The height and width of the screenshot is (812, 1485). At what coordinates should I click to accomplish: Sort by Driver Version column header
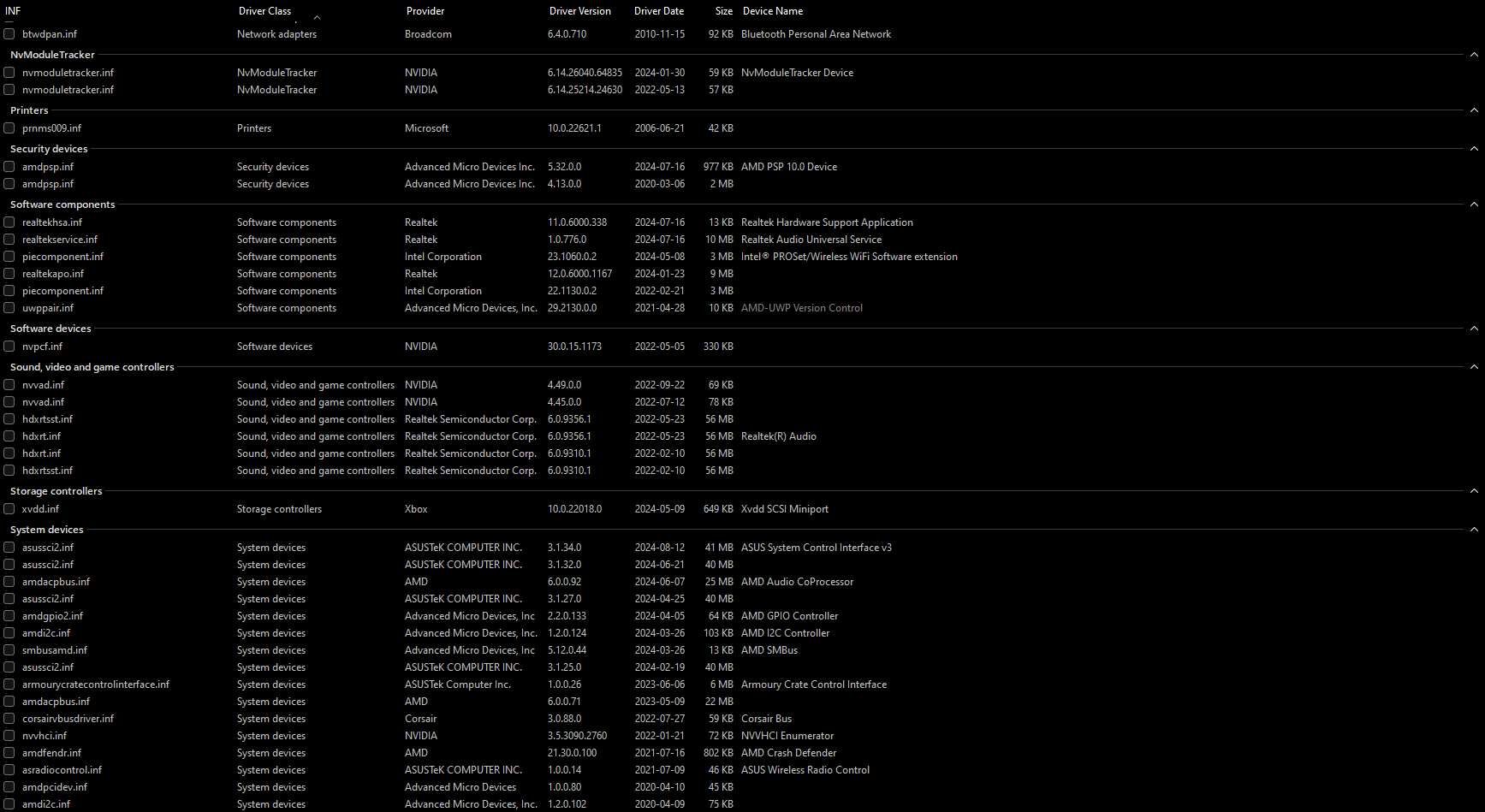(x=580, y=11)
